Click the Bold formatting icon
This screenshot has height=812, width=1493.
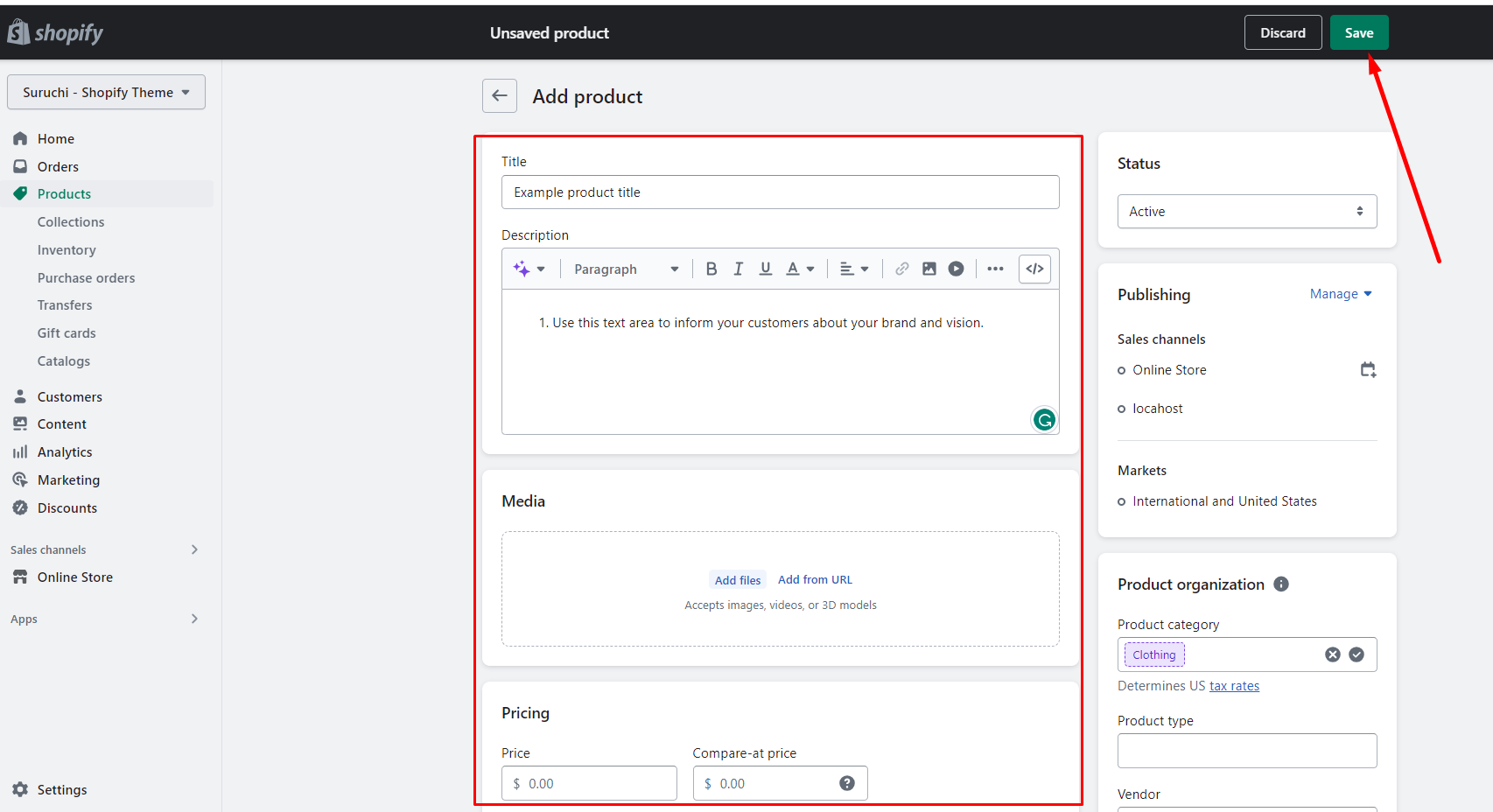tap(711, 269)
